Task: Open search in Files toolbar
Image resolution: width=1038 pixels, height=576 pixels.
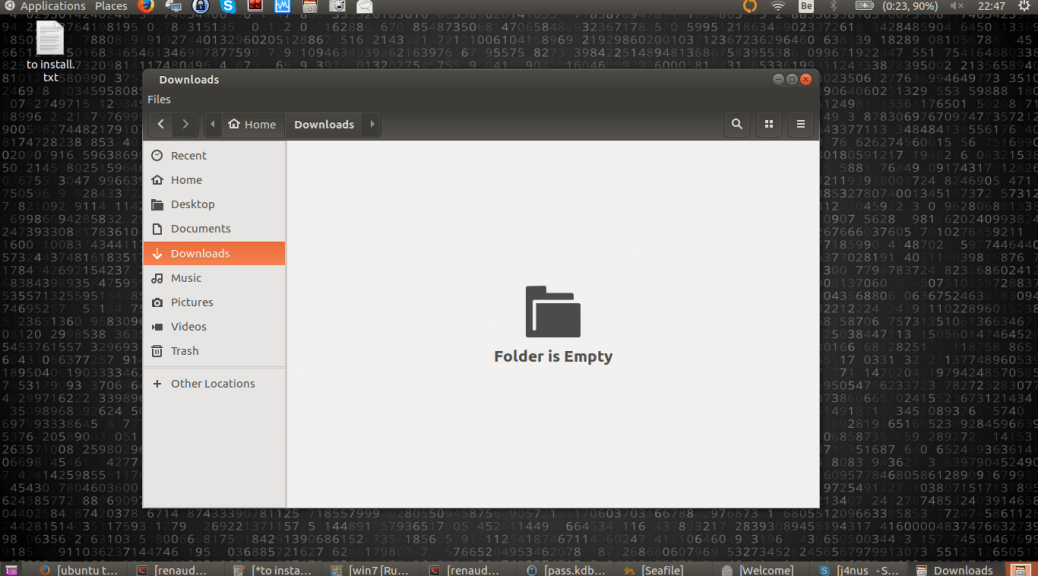Action: [x=737, y=124]
